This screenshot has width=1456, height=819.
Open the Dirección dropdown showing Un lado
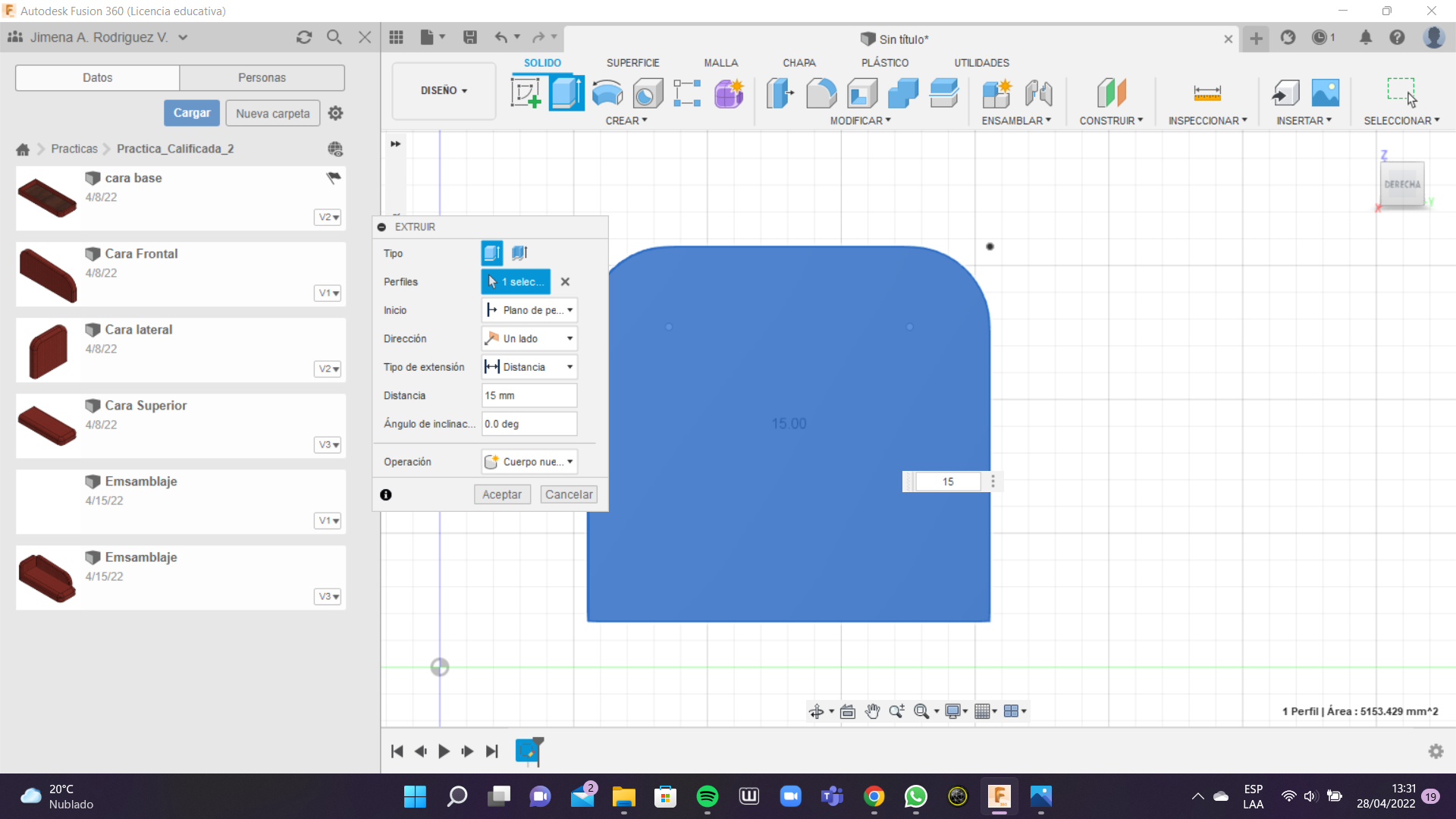click(x=529, y=338)
